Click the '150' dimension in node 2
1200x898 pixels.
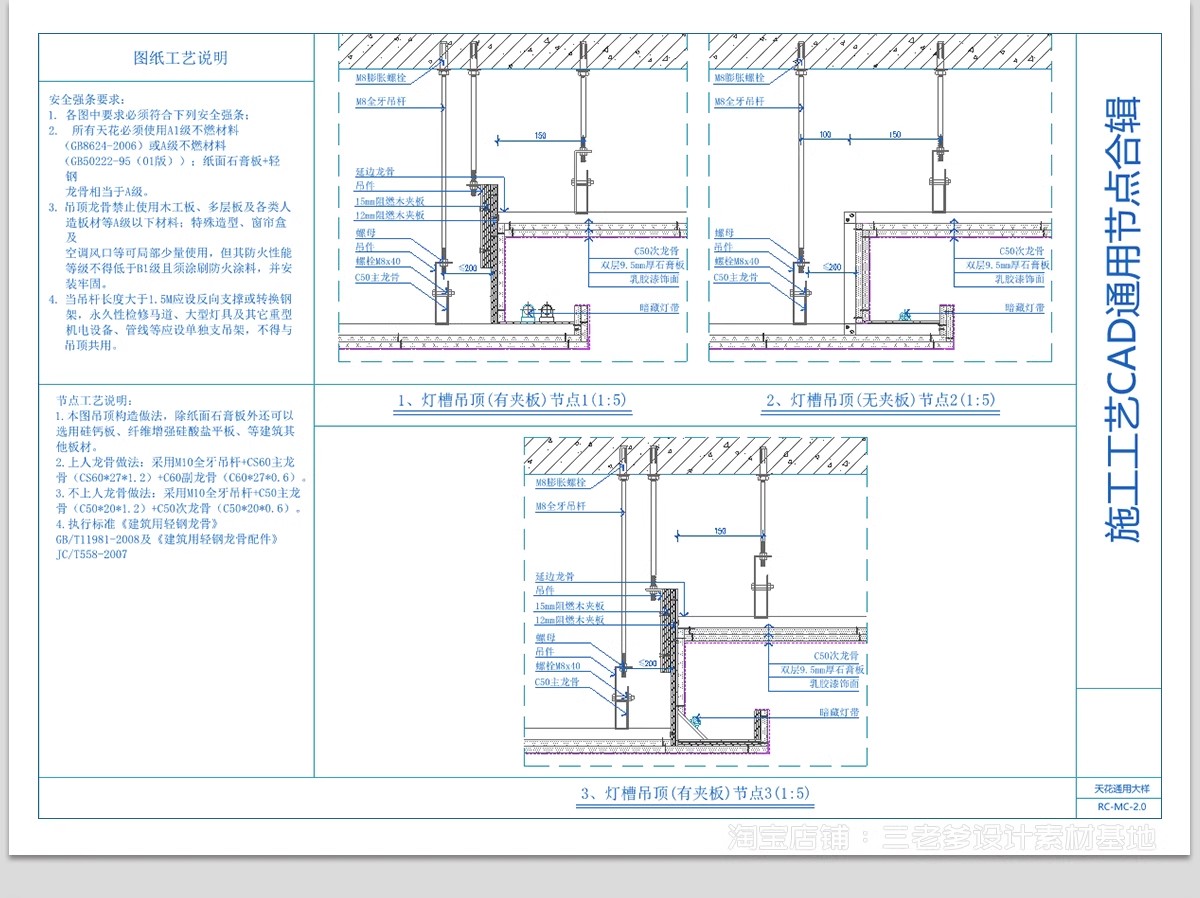895,134
